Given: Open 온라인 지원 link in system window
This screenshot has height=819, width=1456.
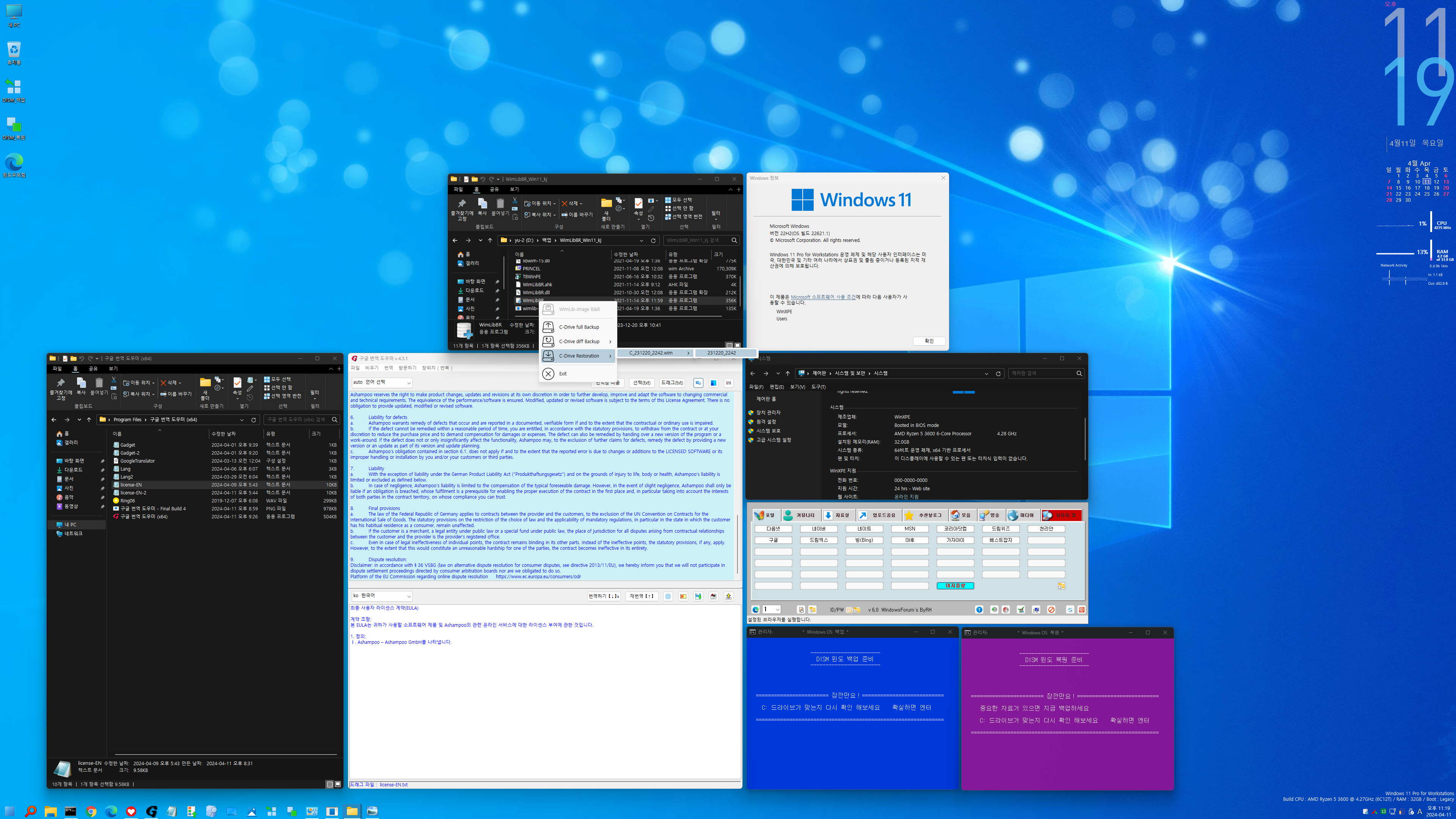Looking at the screenshot, I should click(906, 496).
